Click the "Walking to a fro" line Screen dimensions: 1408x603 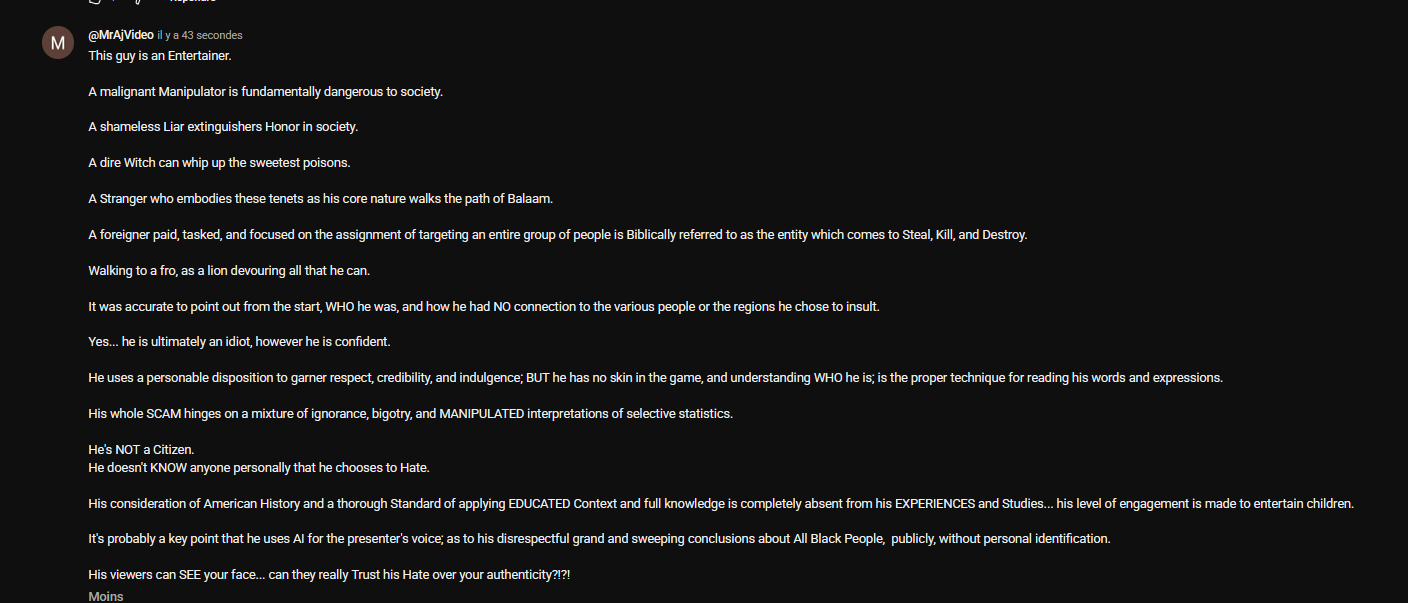tap(229, 271)
